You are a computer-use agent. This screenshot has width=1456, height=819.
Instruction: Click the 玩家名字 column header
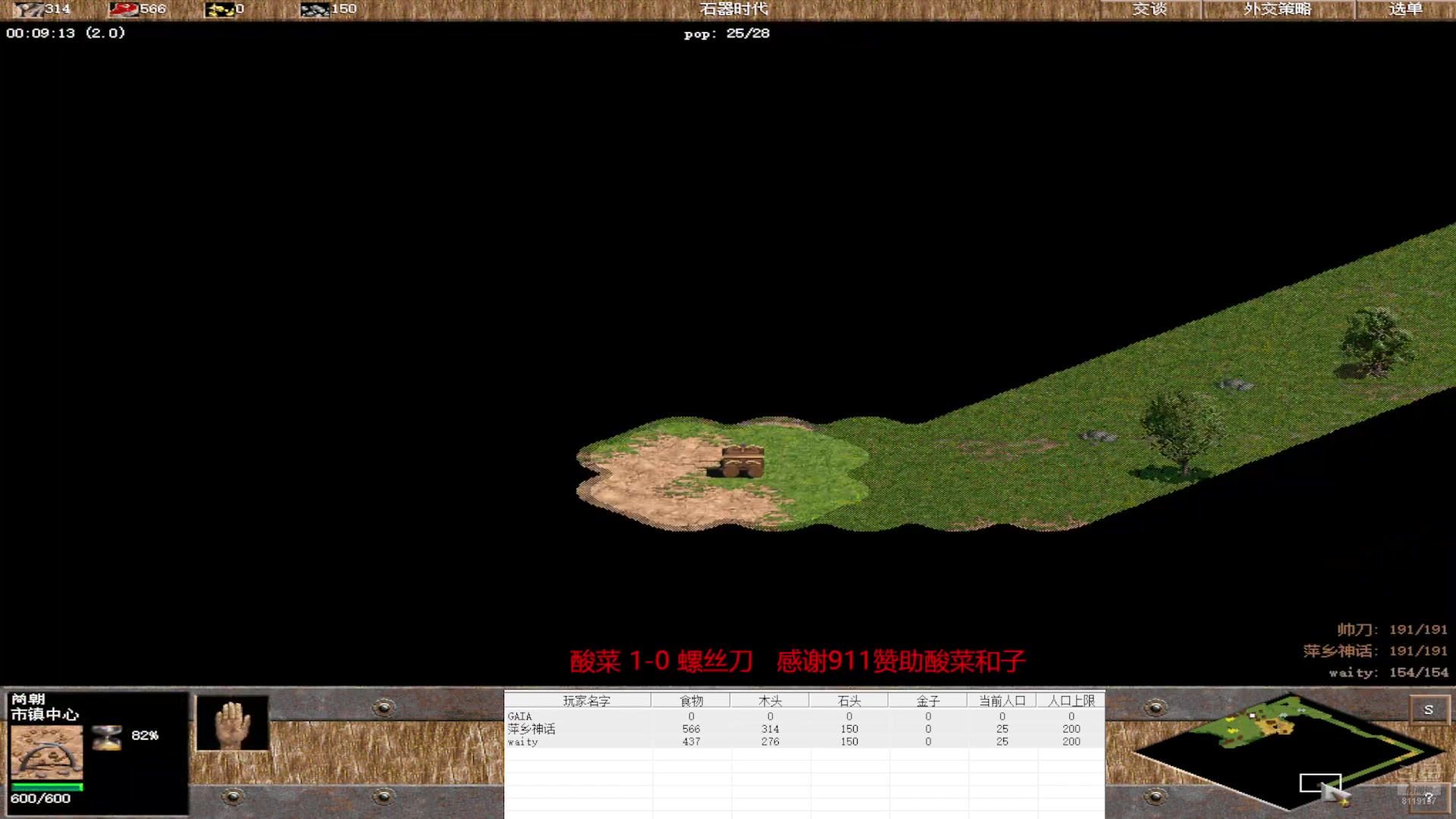[586, 701]
